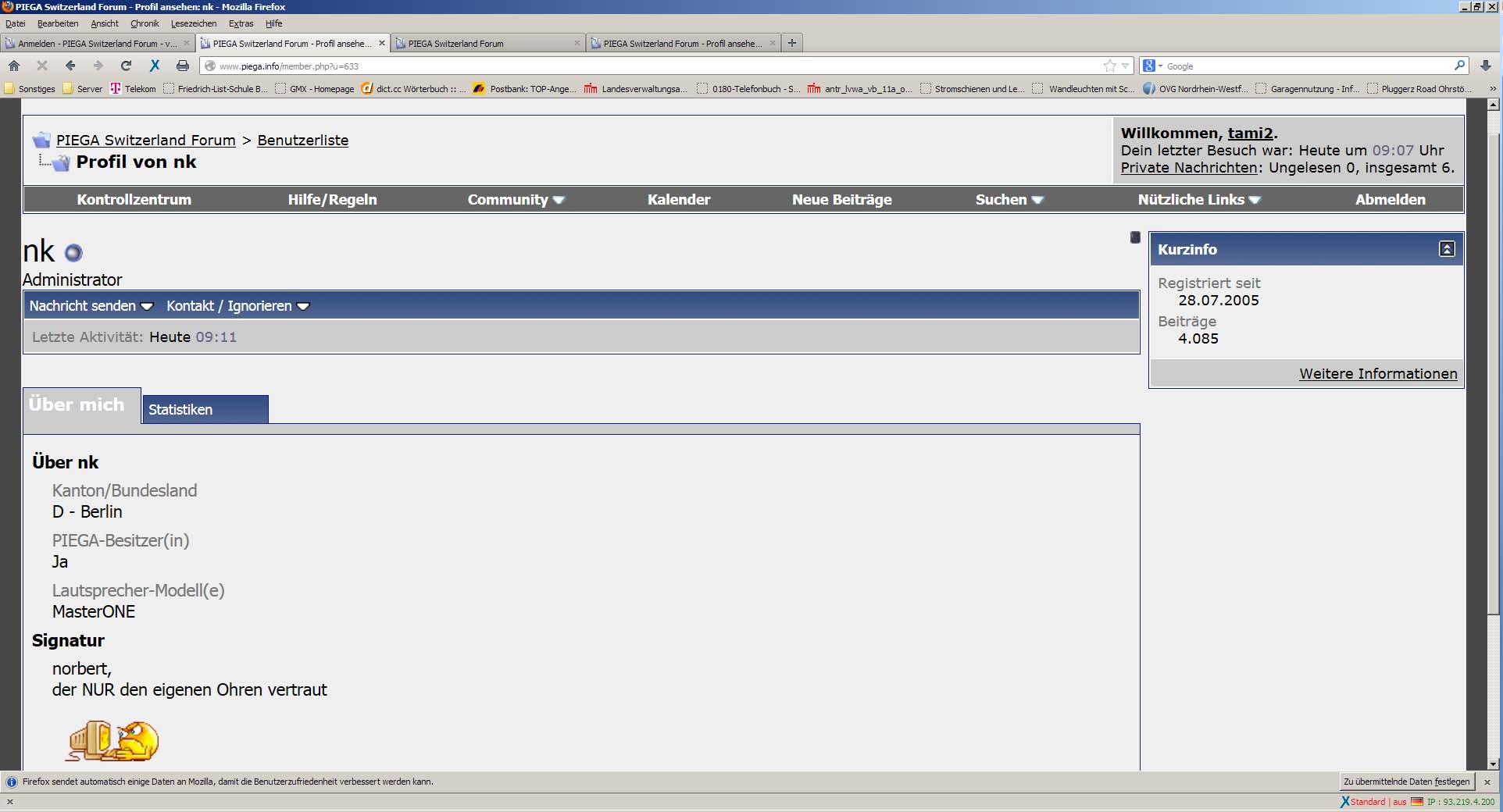
Task: Click the magnifier icon in Google search box
Action: pos(1459,66)
